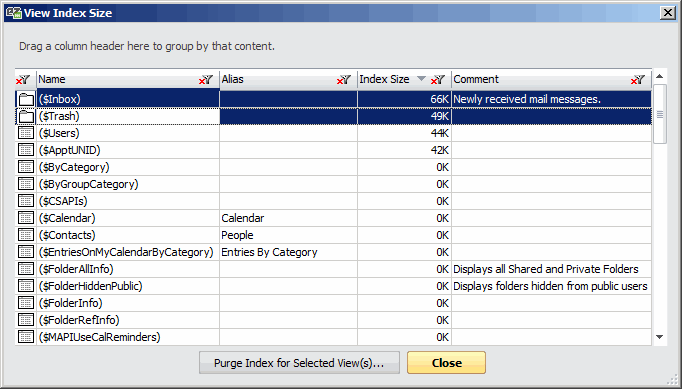Screen dimensions: 682x389
Task: Open the Alias column filter icon
Action: (344, 80)
